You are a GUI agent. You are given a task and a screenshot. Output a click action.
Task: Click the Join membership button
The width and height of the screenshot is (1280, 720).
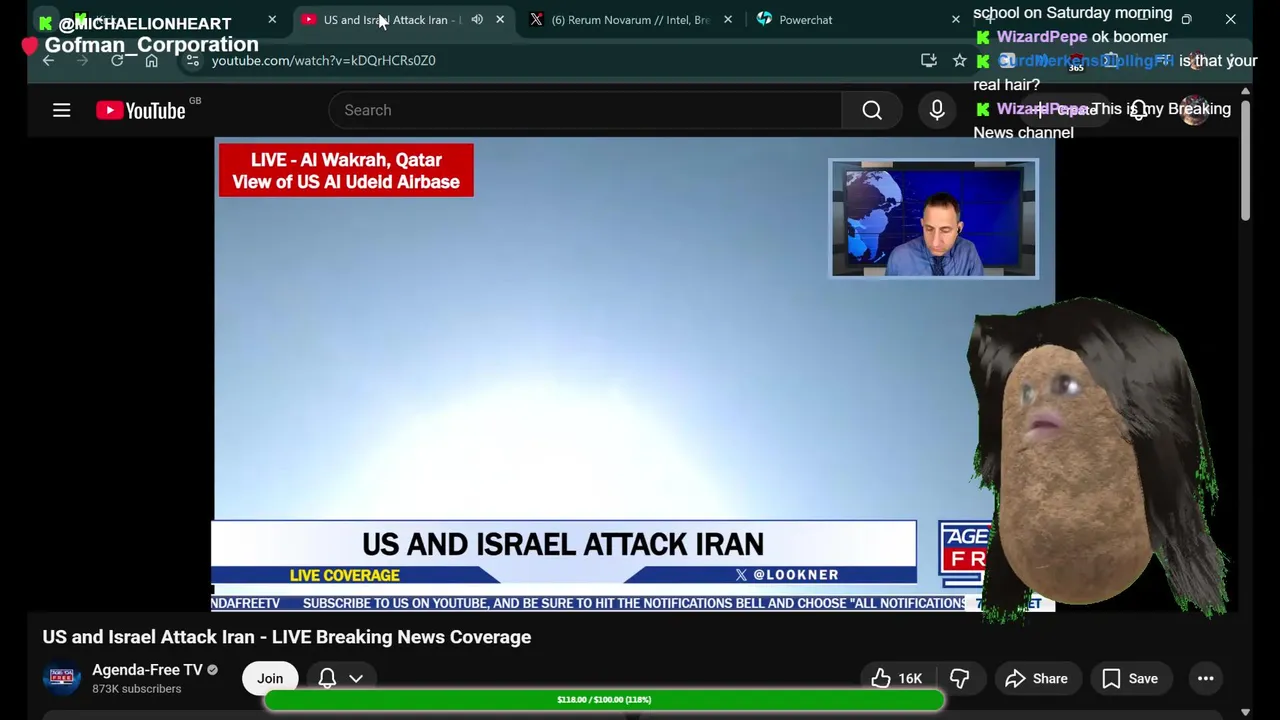270,678
